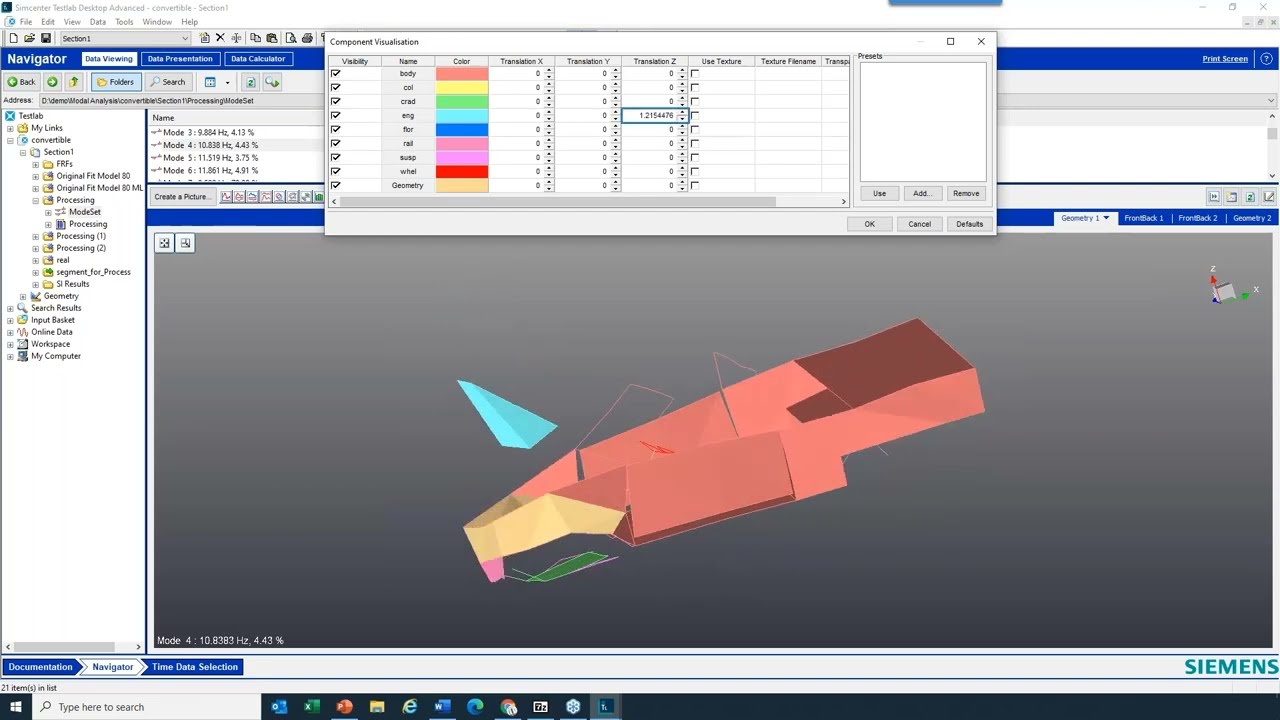Click the Type here to search box
The height and width of the screenshot is (720, 1280).
[x=145, y=707]
